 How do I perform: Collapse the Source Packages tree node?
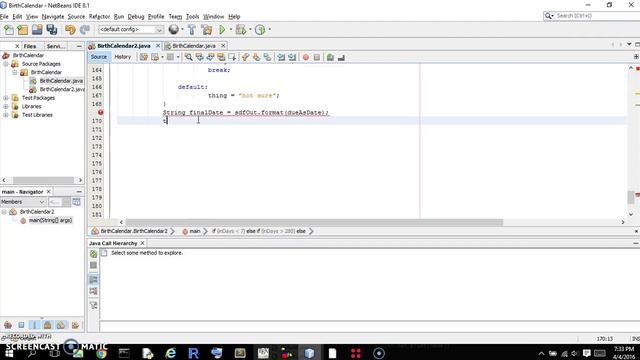coord(6,64)
